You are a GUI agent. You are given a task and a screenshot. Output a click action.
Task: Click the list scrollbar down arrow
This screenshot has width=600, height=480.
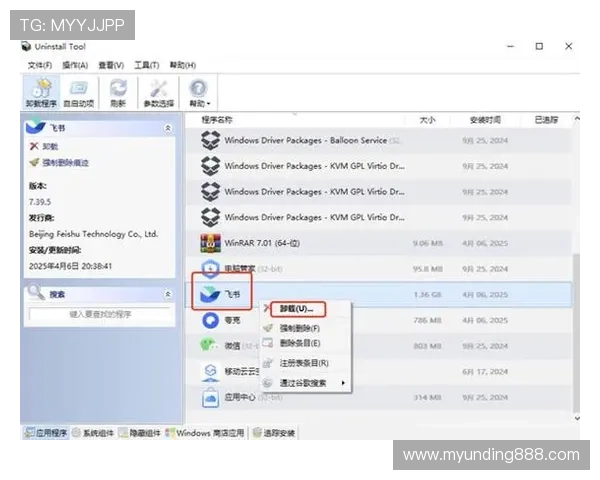tap(577, 418)
